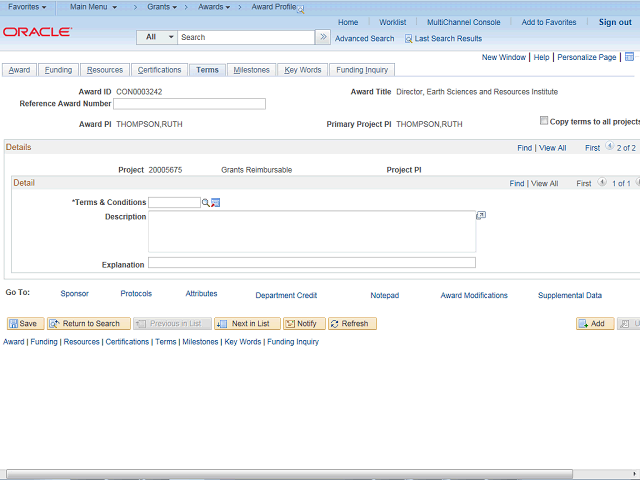Open the Award Profile breadcrumb

[273, 7]
